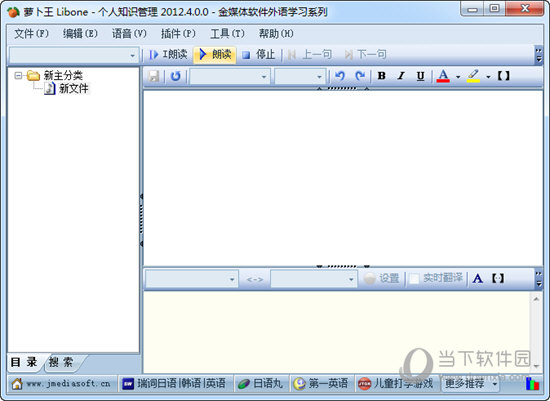The width and height of the screenshot is (550, 401).
Task: Click the translation pane scroll up arrow
Action: click(x=536, y=299)
